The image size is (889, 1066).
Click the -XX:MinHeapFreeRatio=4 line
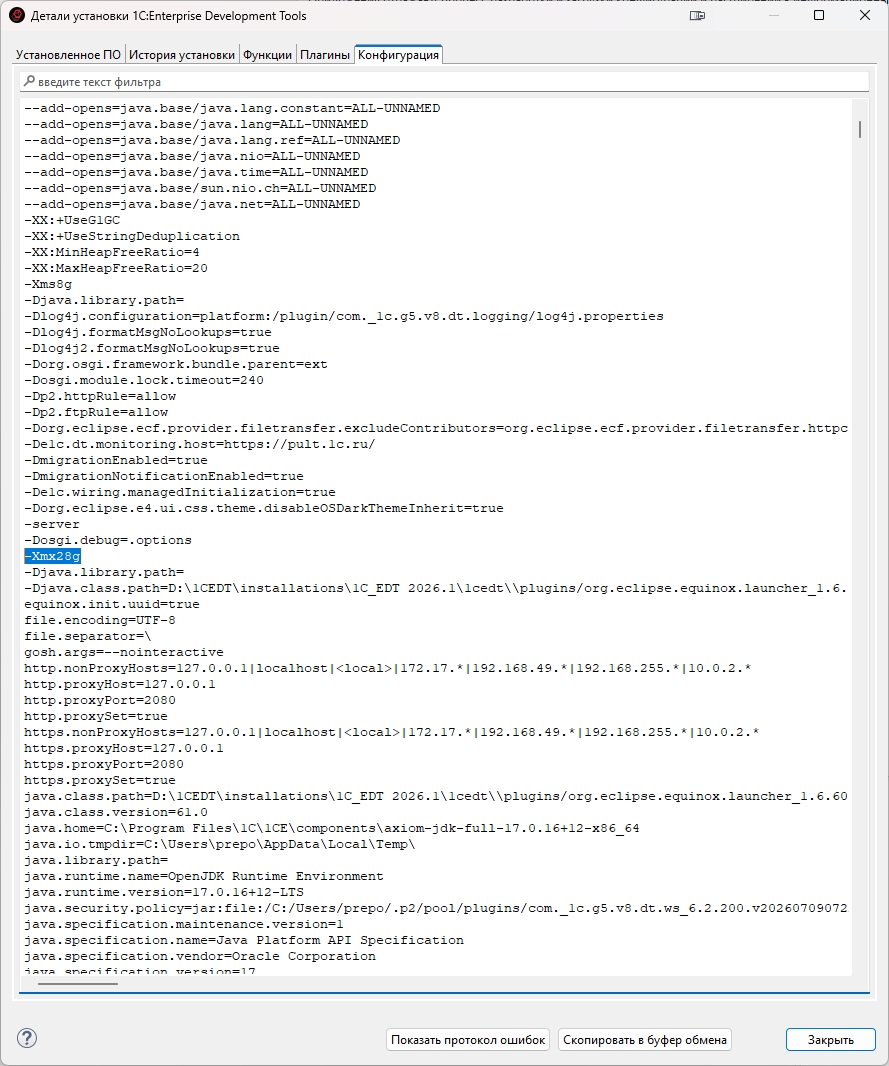[112, 252]
